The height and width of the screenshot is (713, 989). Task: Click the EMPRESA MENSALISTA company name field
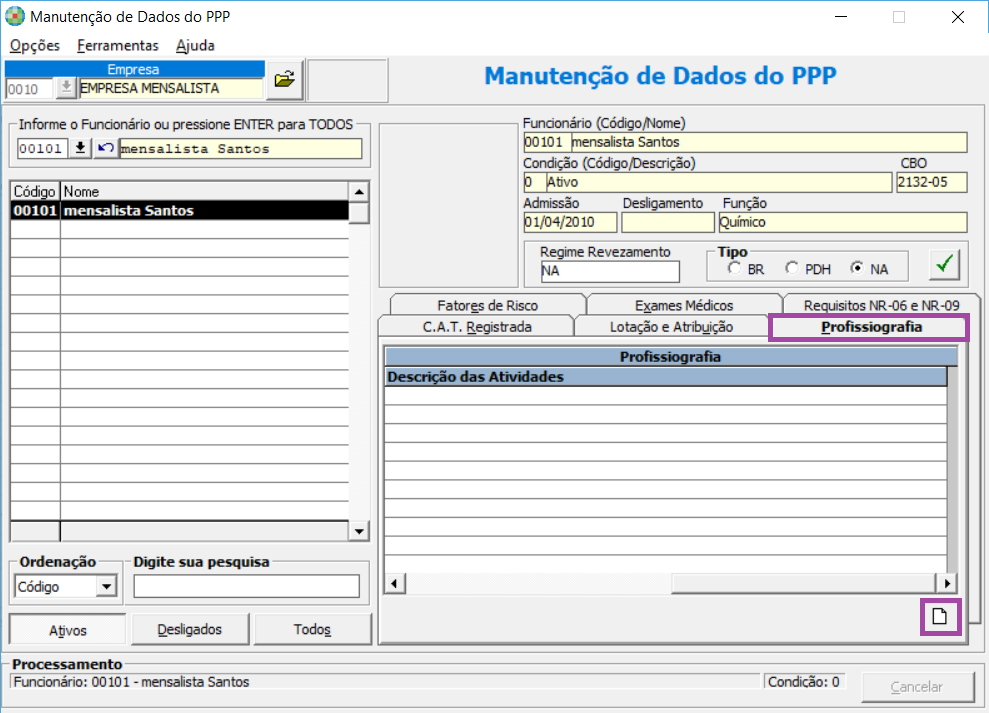[x=171, y=88]
